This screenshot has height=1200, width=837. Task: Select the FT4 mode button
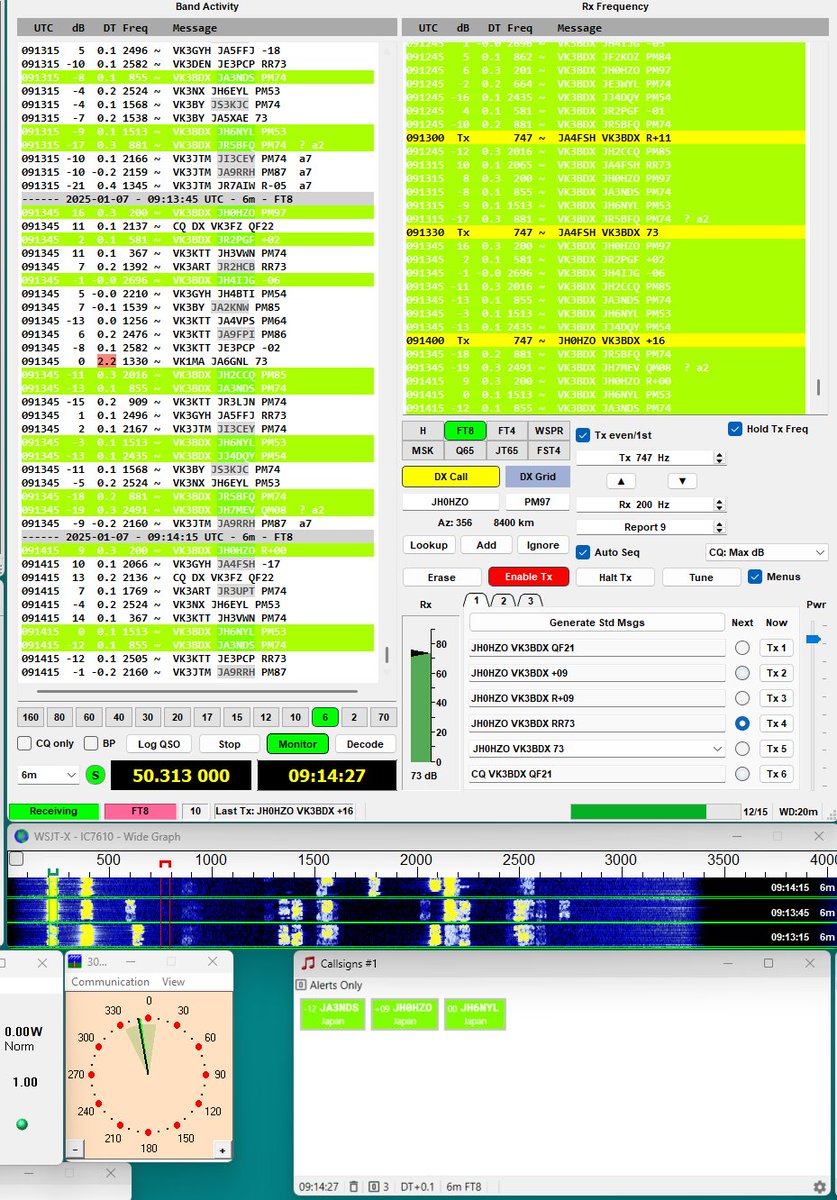tap(507, 430)
